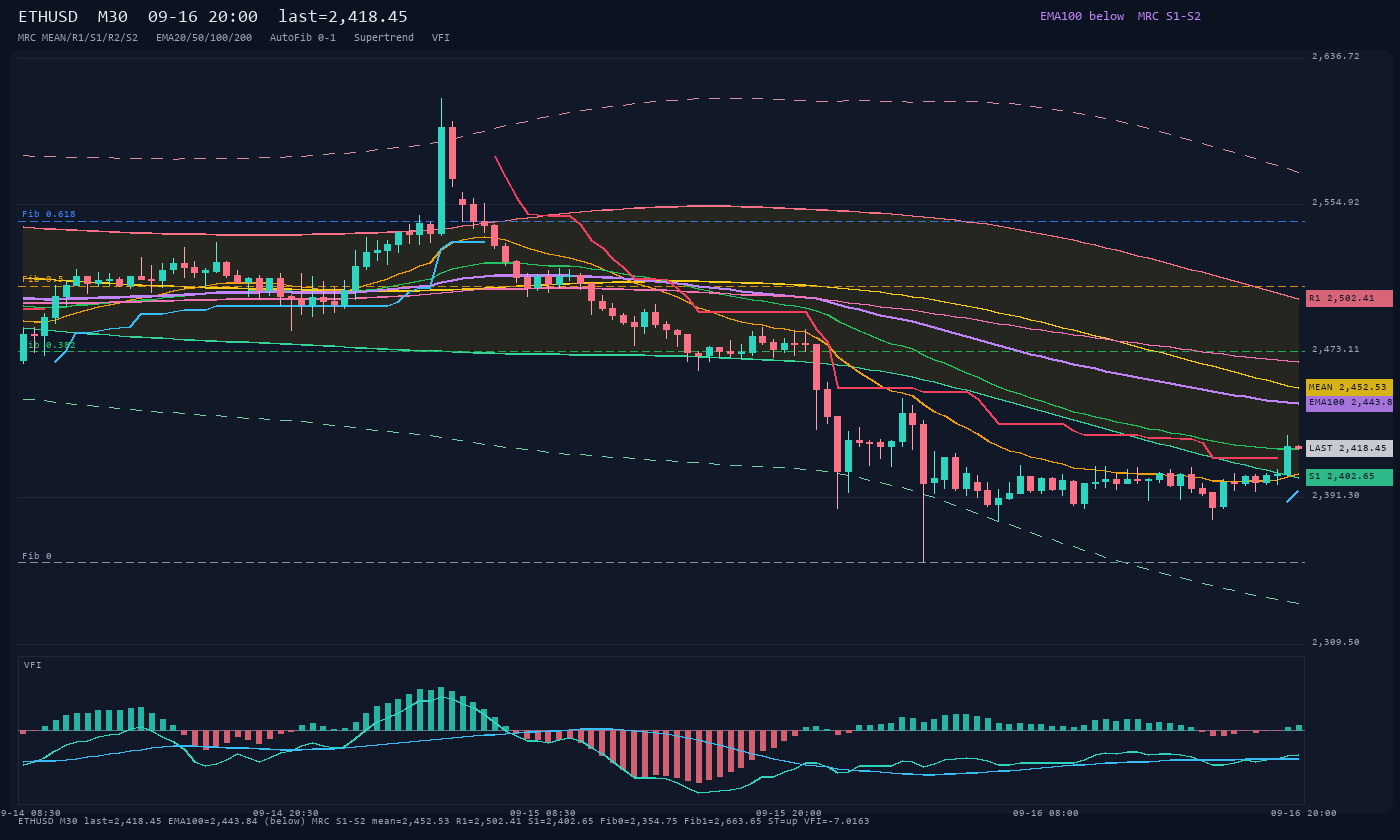Viewport: 1400px width, 840px height.
Task: Click the 2,554.92 price axis label
Action: [x=1336, y=202]
